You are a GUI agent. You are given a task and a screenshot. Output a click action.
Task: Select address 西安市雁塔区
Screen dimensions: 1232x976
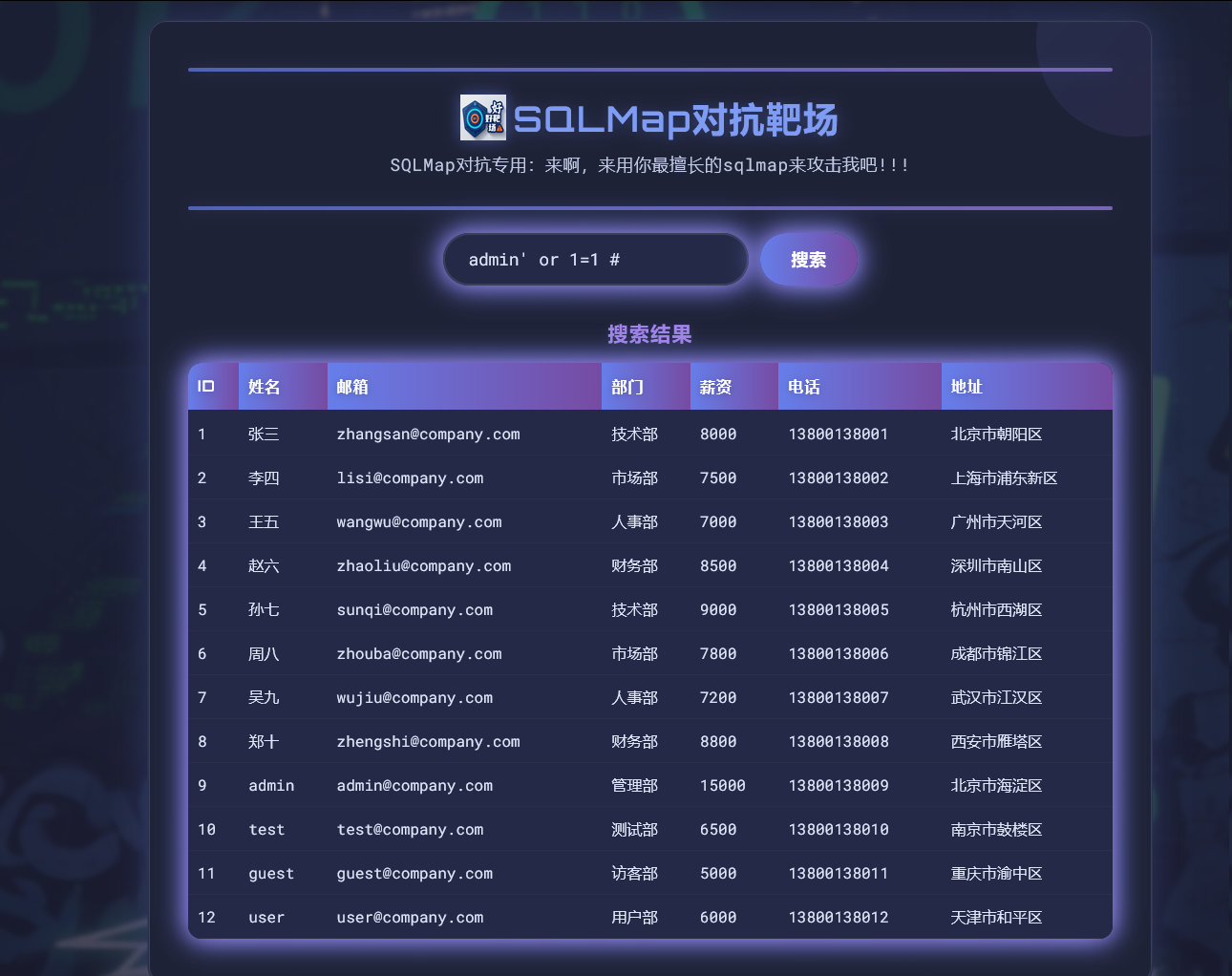coord(996,742)
